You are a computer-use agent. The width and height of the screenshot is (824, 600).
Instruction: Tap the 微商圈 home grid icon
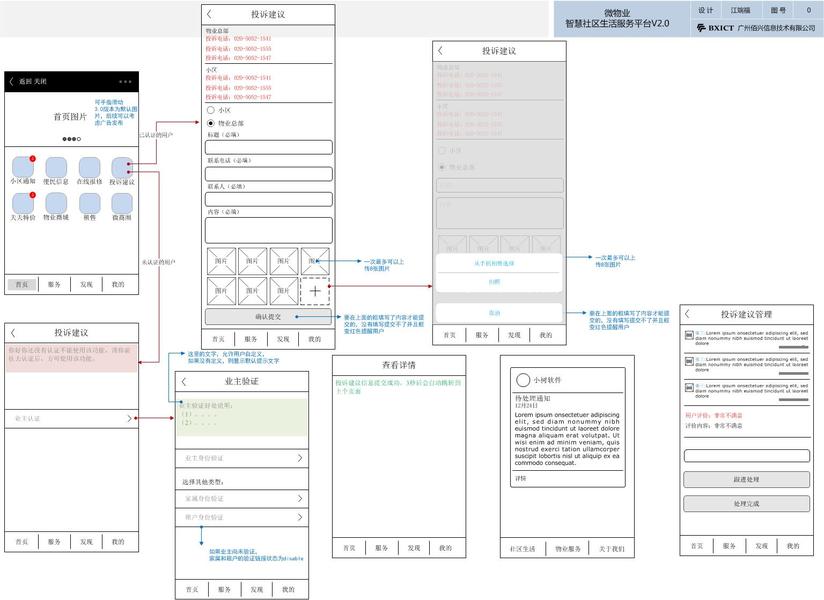[x=122, y=203]
